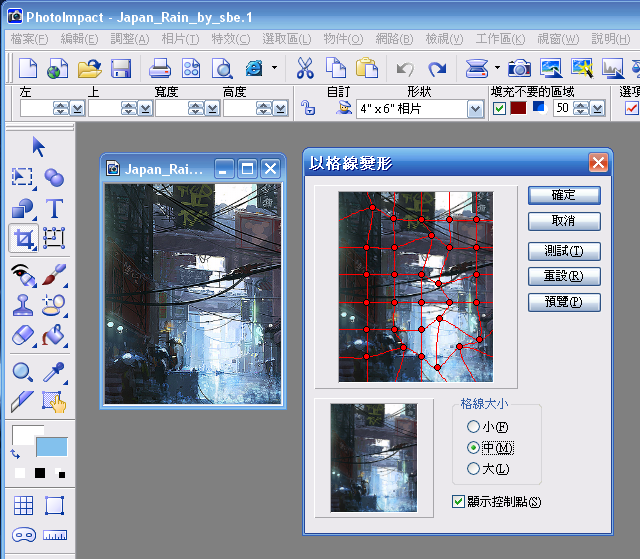Open the 上 (top) field dropdown arrow

pos(146,109)
